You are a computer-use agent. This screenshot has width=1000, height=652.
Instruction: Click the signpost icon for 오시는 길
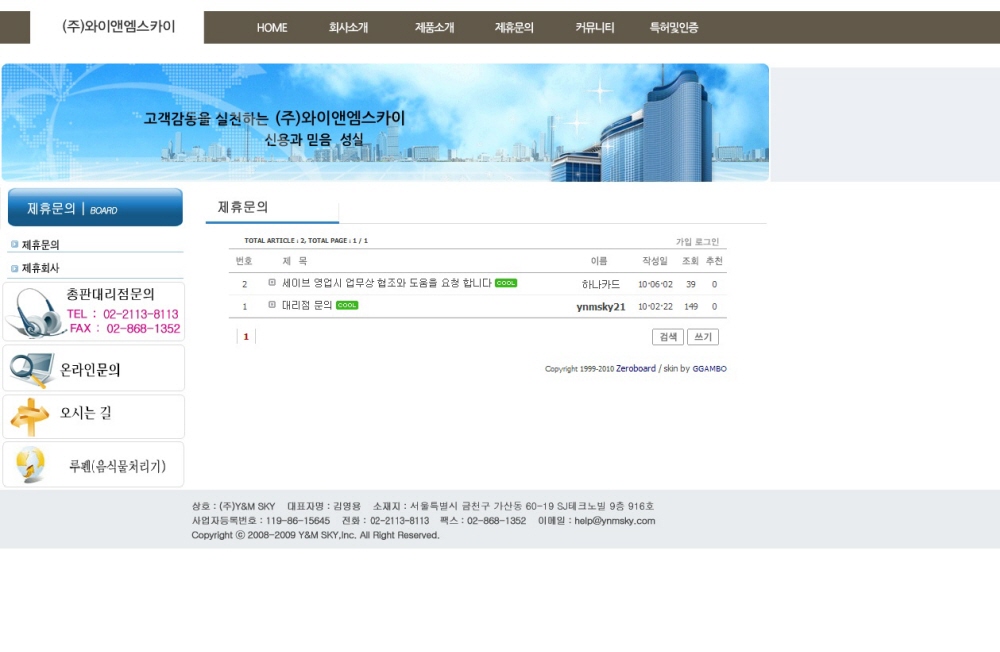[x=30, y=416]
